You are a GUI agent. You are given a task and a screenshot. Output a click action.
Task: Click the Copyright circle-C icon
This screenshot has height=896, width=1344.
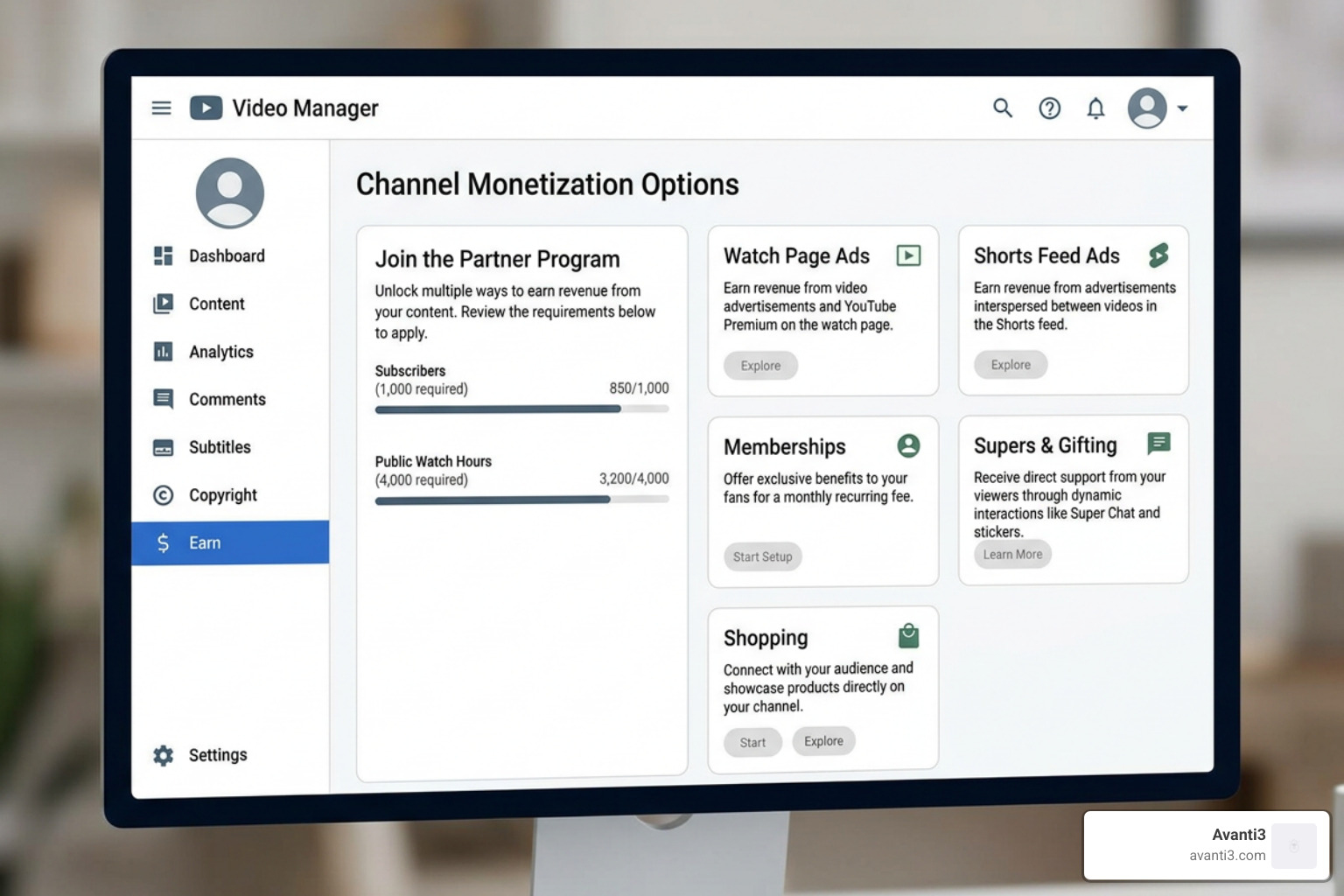point(163,495)
